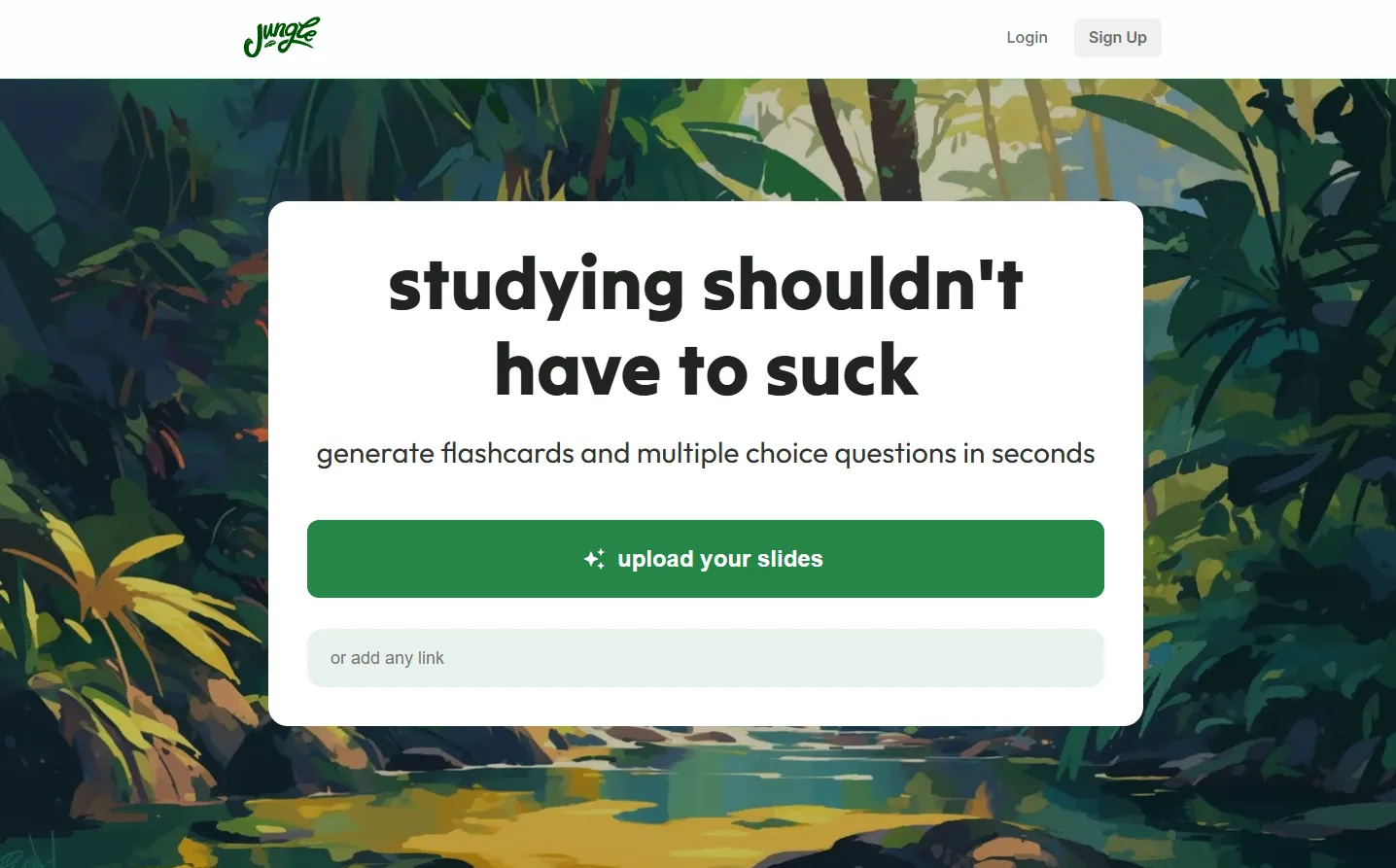Focus the 'or add any link' field

pyautogui.click(x=706, y=658)
